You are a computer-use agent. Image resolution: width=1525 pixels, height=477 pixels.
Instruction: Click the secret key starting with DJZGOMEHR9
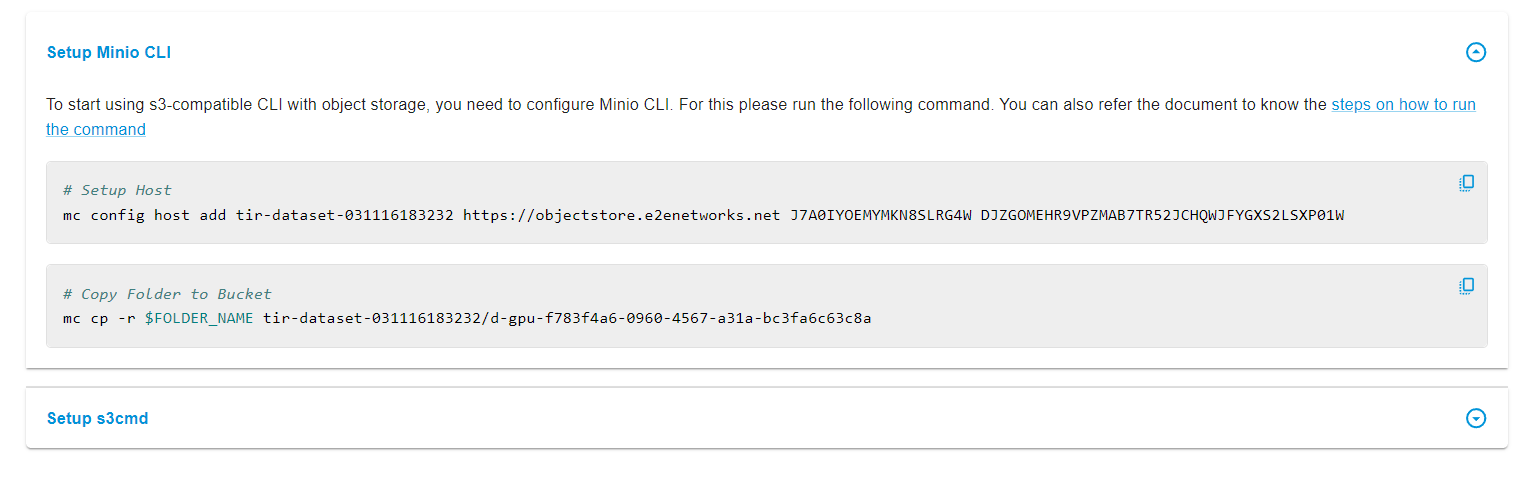[x=1162, y=215]
